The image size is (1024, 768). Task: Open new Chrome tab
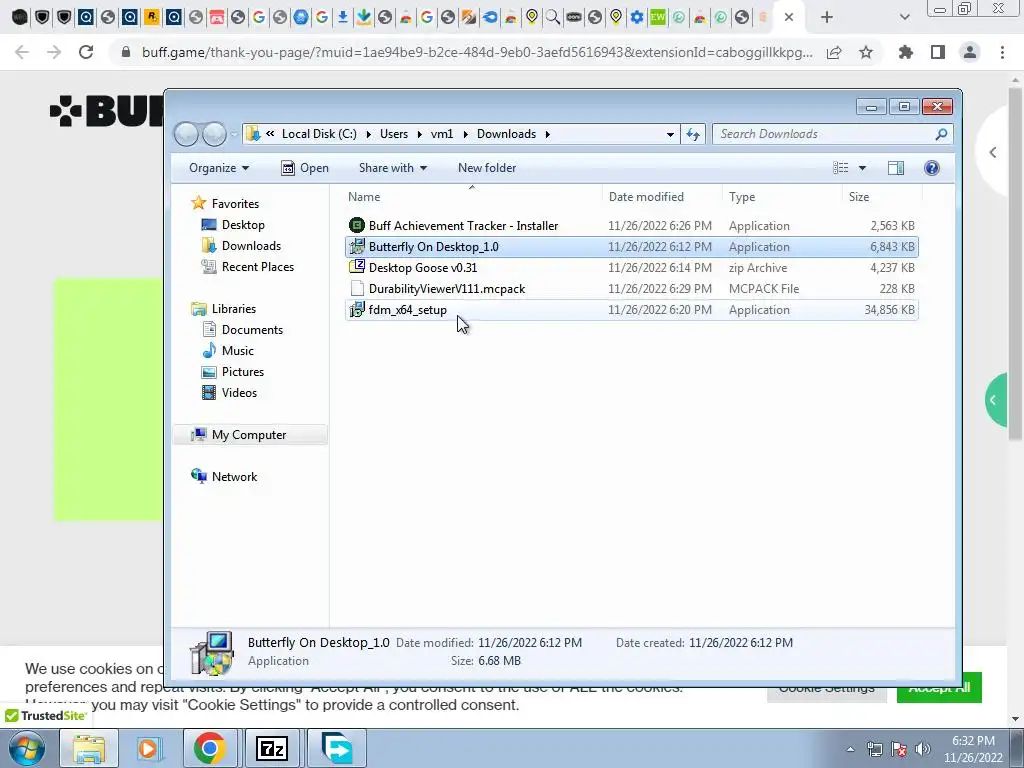(827, 18)
